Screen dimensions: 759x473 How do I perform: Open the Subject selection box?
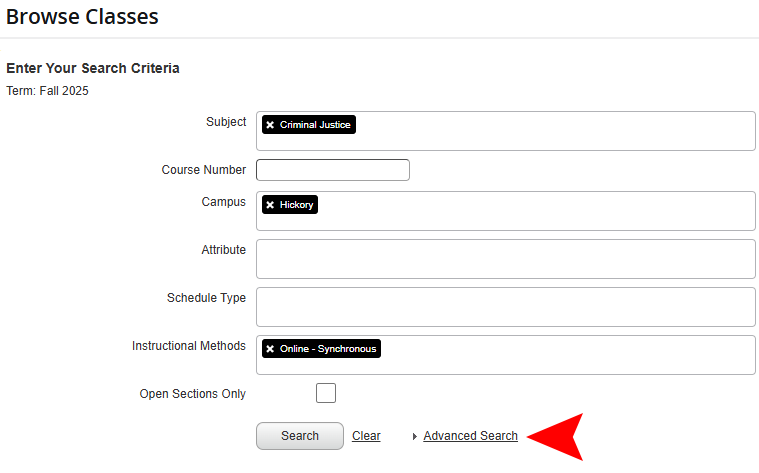tap(506, 131)
